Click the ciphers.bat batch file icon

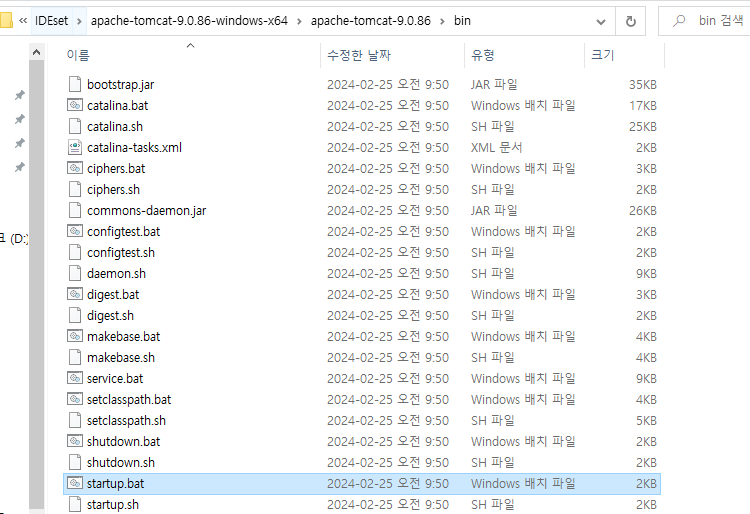[x=75, y=168]
